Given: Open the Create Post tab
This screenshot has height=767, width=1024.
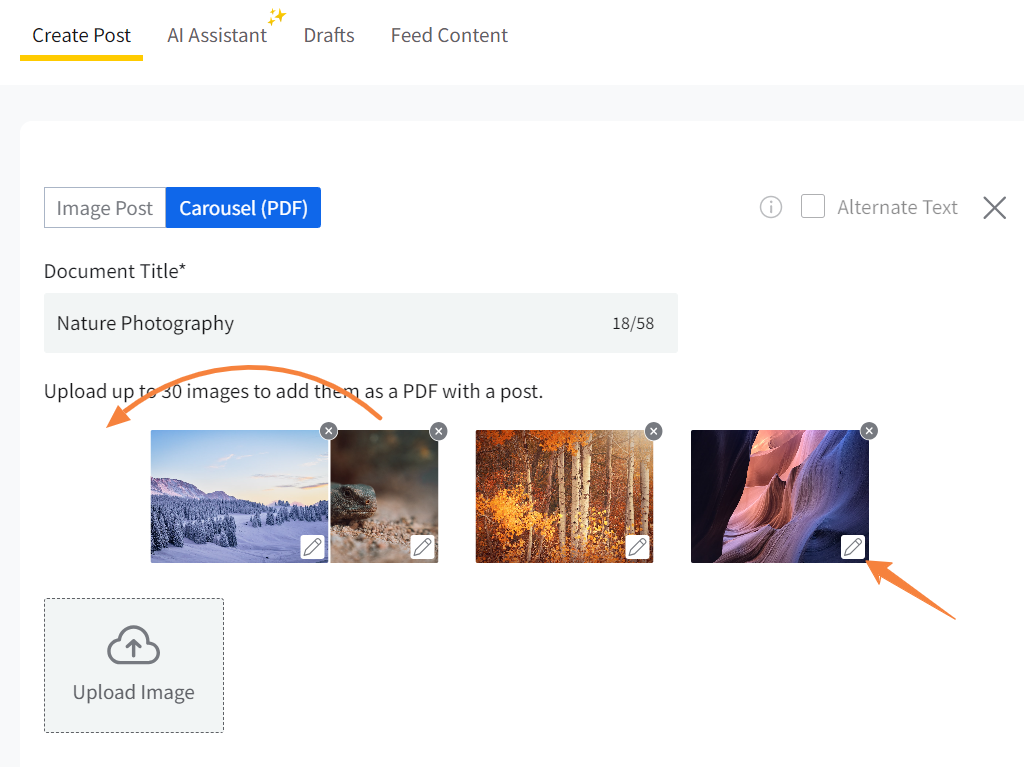Looking at the screenshot, I should click(81, 35).
